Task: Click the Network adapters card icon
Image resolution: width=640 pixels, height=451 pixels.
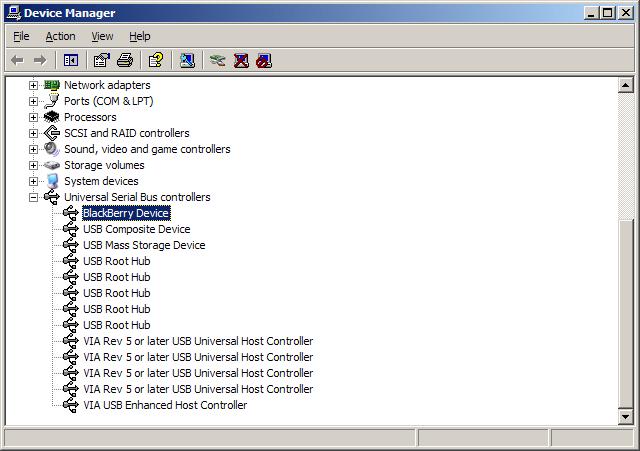Action: tap(52, 85)
